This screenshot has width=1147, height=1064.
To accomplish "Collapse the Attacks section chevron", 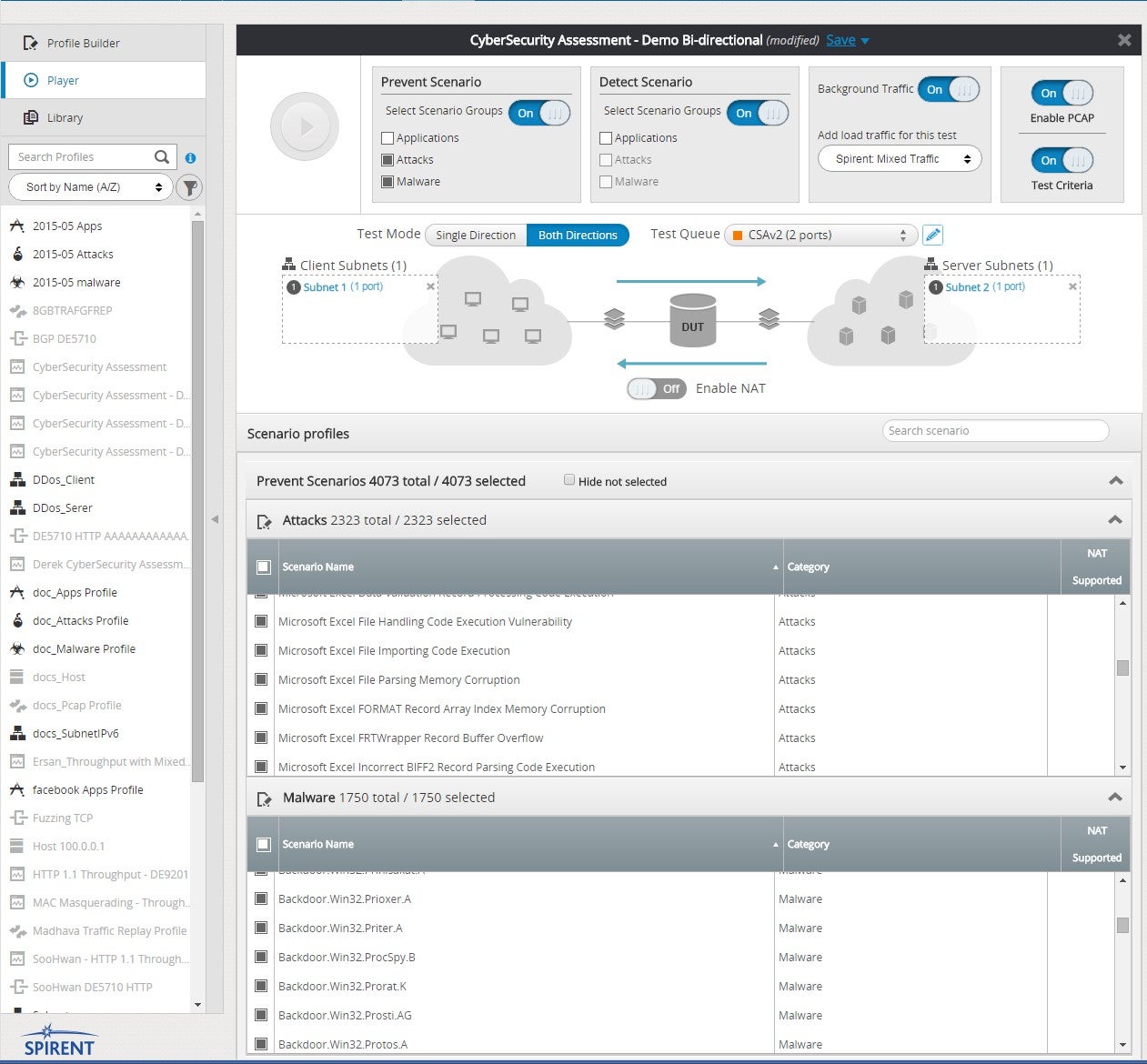I will point(1115,519).
